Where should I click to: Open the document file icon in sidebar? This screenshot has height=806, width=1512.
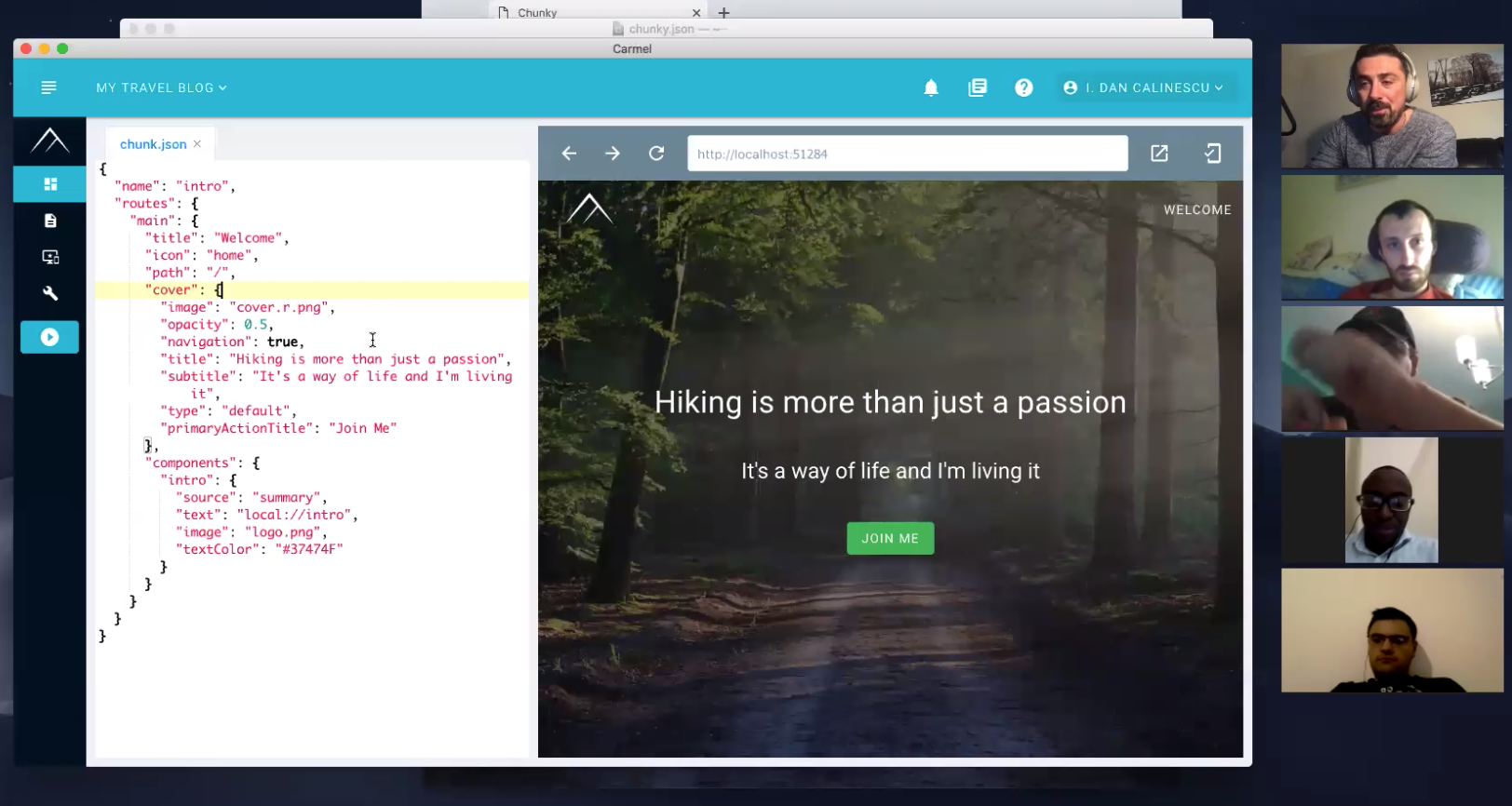coord(50,221)
